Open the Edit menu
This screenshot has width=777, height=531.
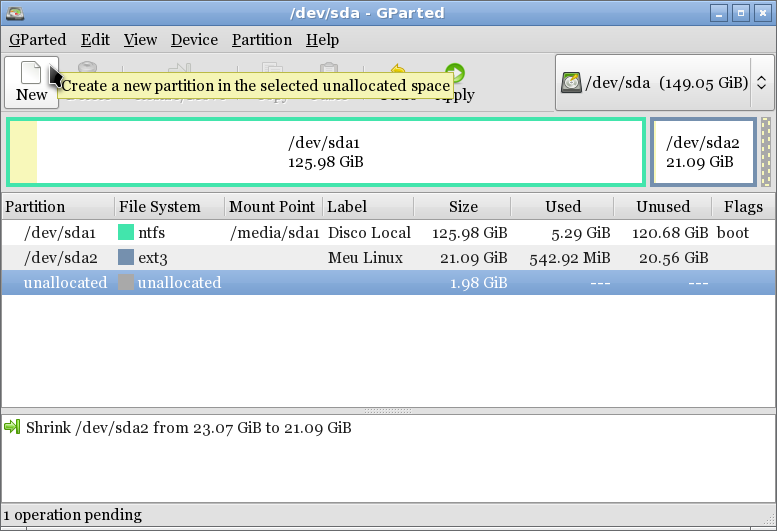coord(95,40)
